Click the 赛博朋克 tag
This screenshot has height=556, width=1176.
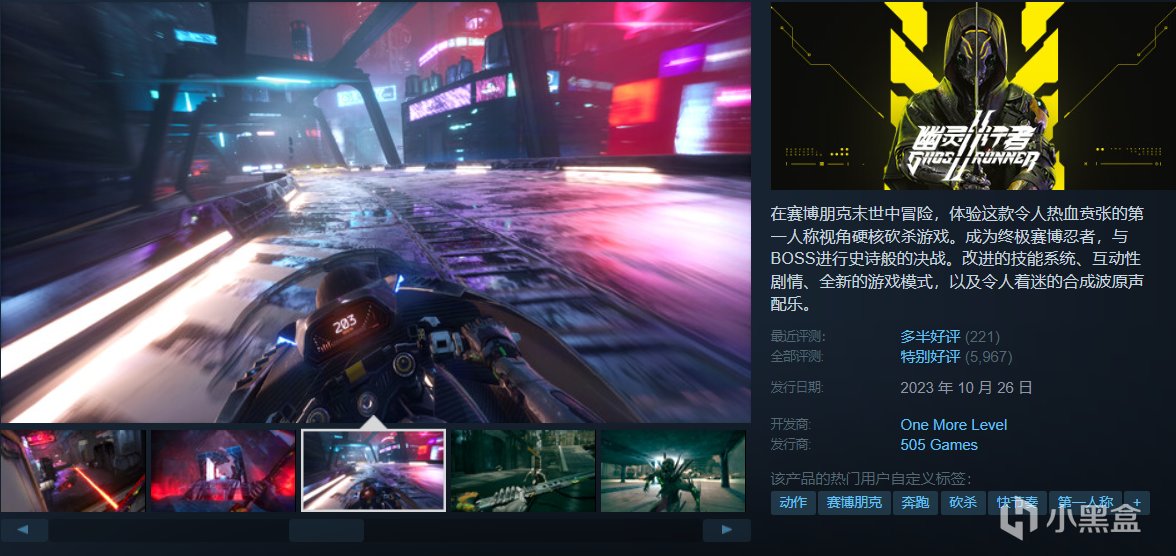click(854, 503)
